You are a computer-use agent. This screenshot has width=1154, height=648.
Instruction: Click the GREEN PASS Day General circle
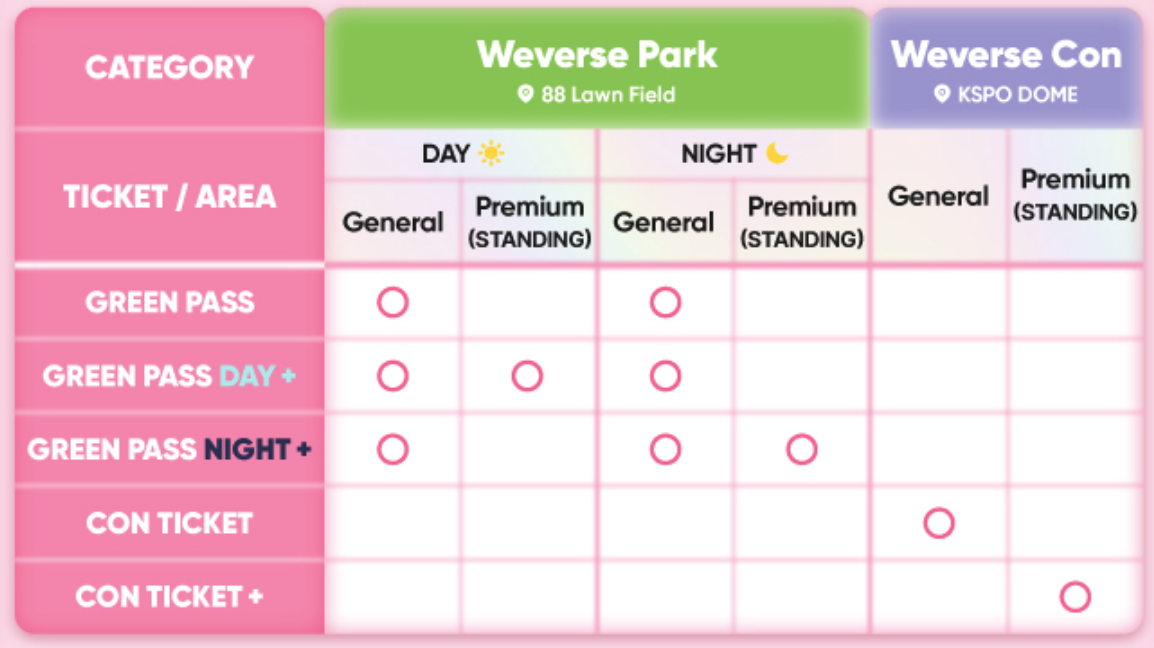(x=393, y=303)
